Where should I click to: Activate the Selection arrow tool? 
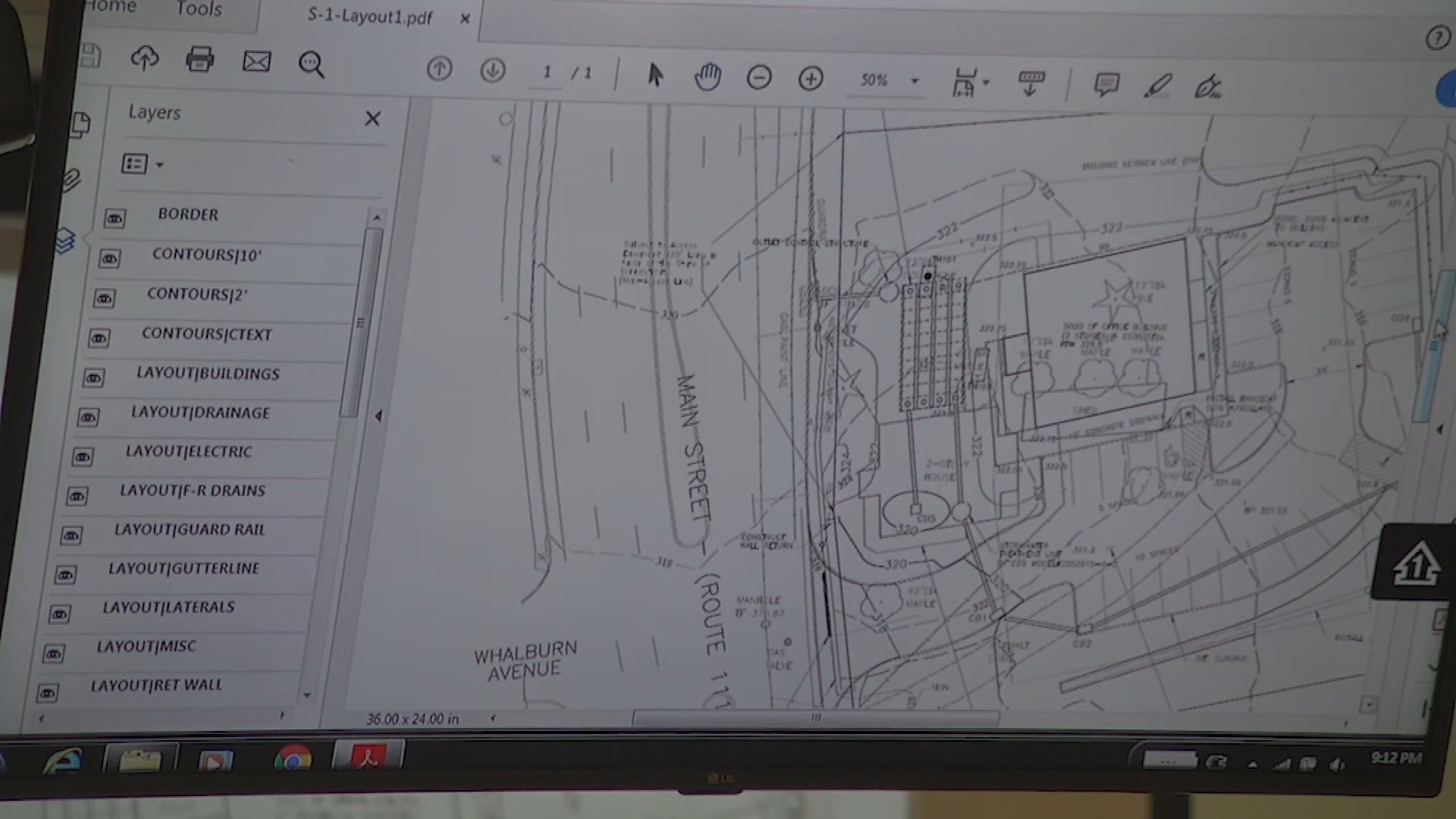pyautogui.click(x=655, y=76)
